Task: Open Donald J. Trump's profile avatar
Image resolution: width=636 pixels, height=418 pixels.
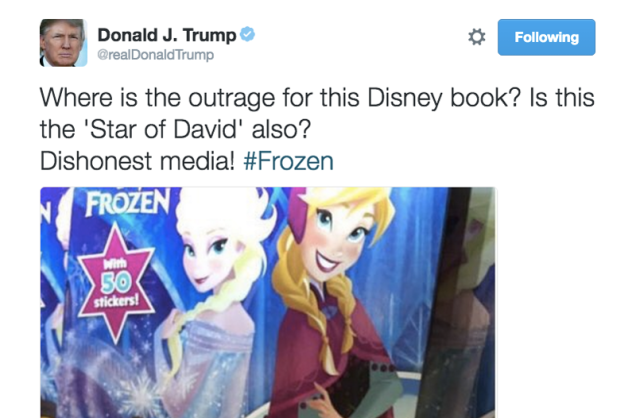Action: point(63,43)
